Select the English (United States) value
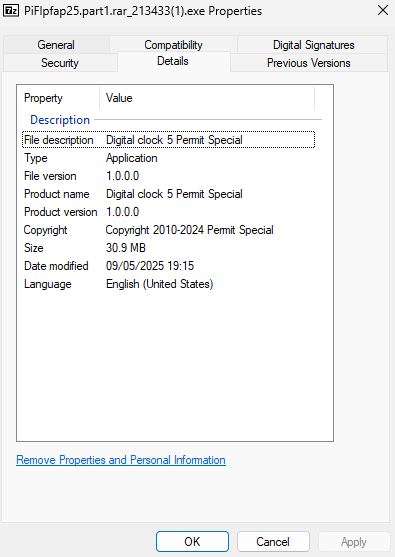395x557 pixels. 159,284
